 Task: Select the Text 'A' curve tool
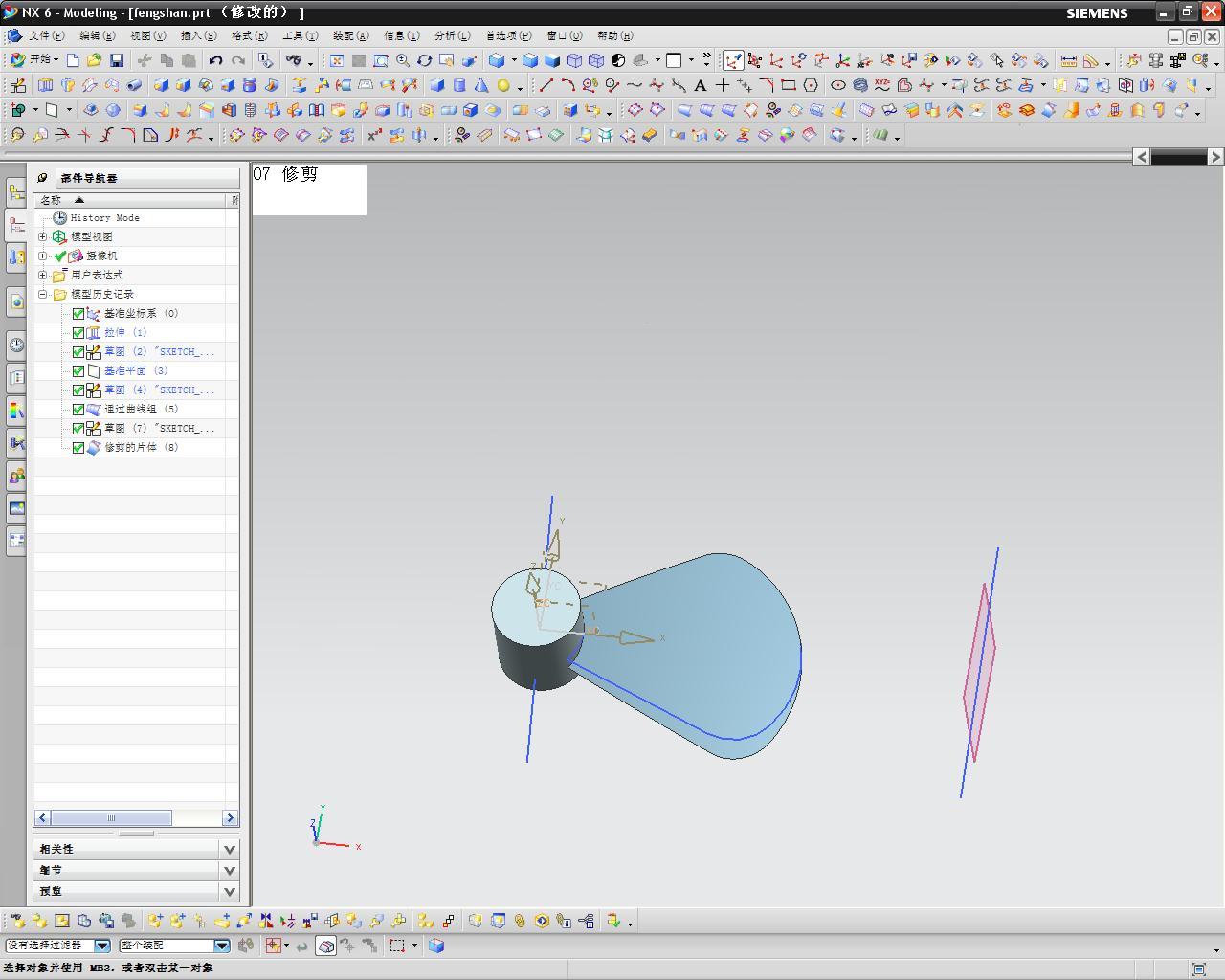[x=701, y=85]
